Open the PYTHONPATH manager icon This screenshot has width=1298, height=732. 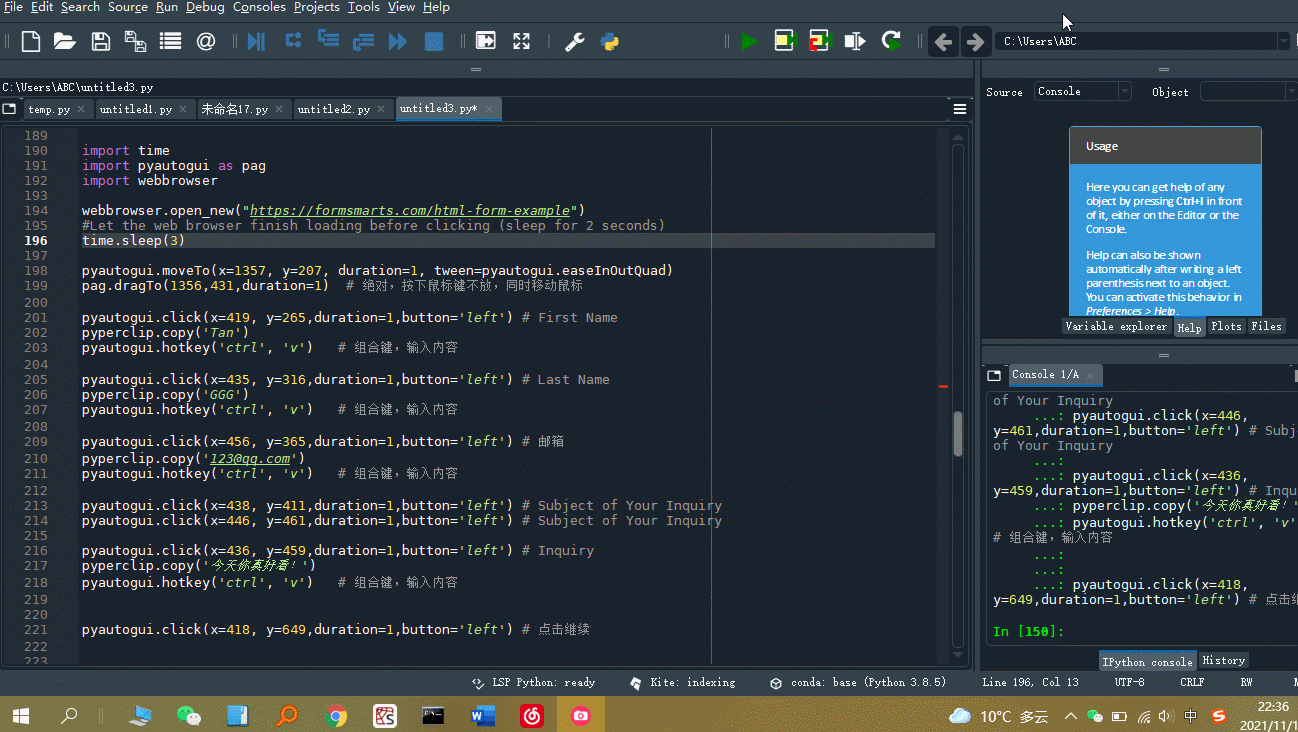tap(609, 41)
